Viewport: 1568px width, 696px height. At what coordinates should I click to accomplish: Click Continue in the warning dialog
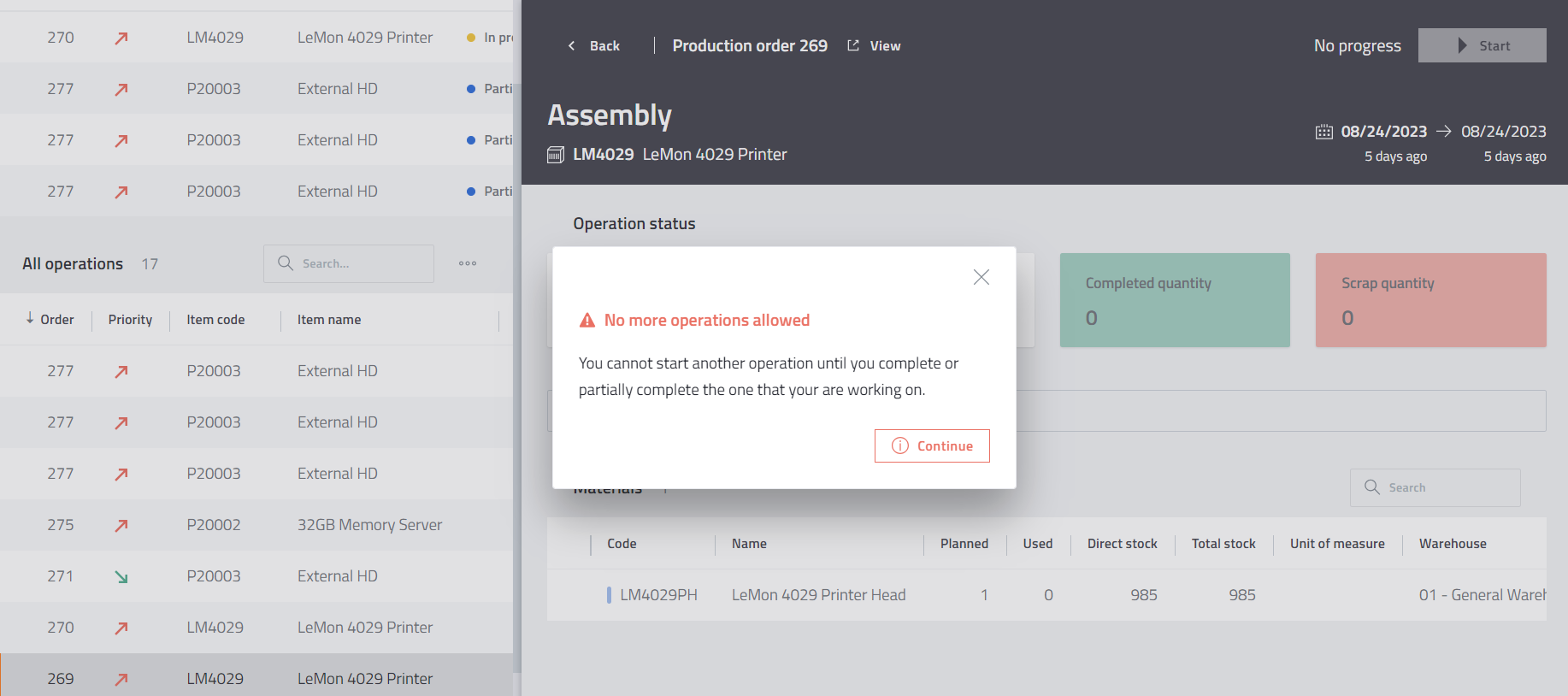pos(932,446)
